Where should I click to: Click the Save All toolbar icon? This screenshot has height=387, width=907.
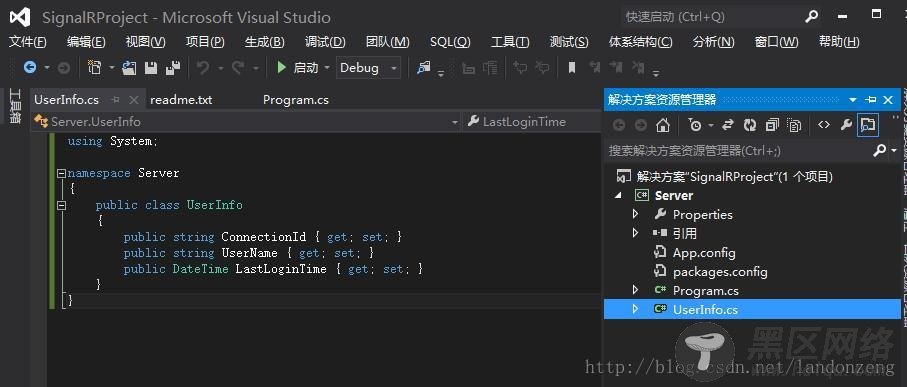172,68
